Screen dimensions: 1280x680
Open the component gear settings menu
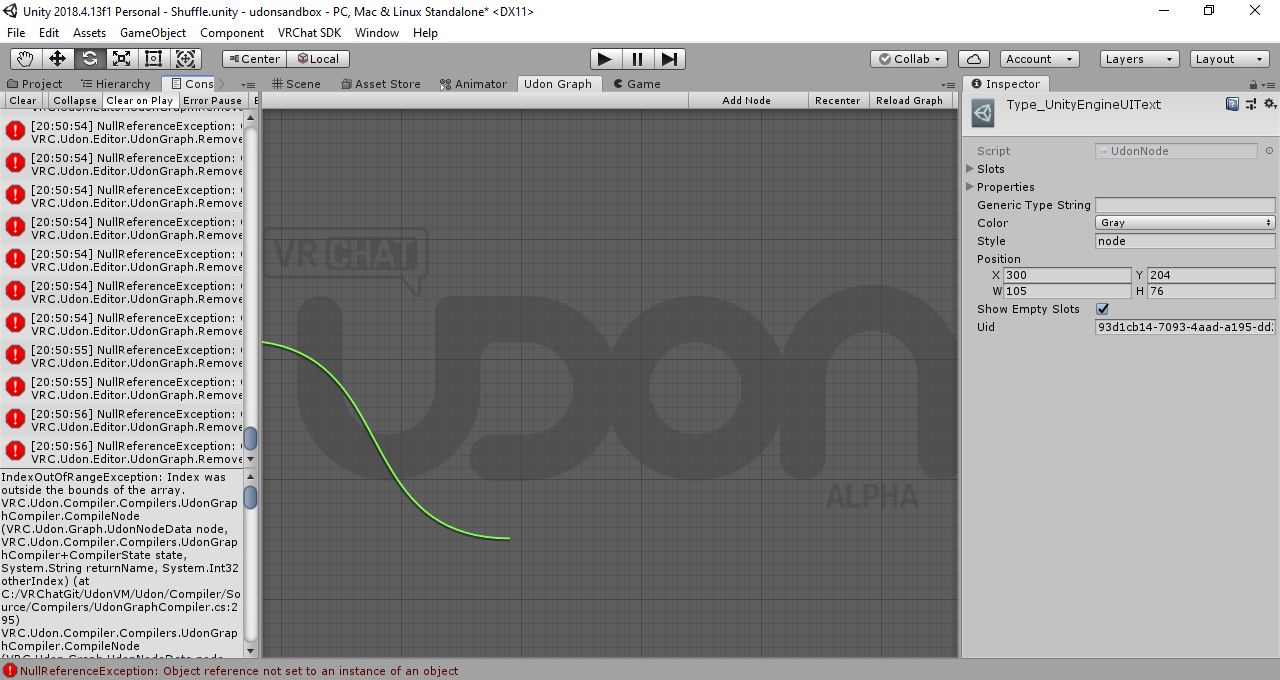click(x=1270, y=104)
